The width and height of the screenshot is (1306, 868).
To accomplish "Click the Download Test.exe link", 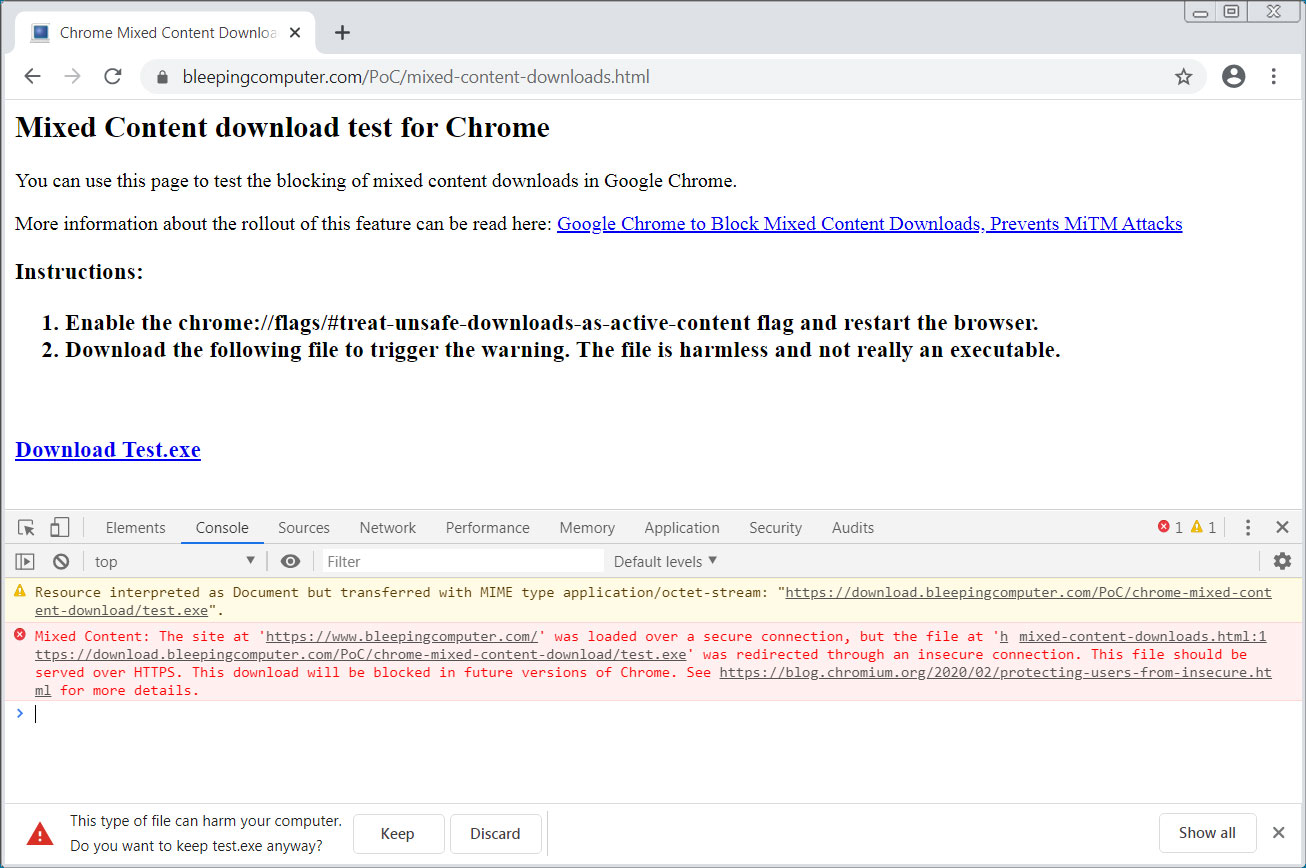I will [108, 450].
